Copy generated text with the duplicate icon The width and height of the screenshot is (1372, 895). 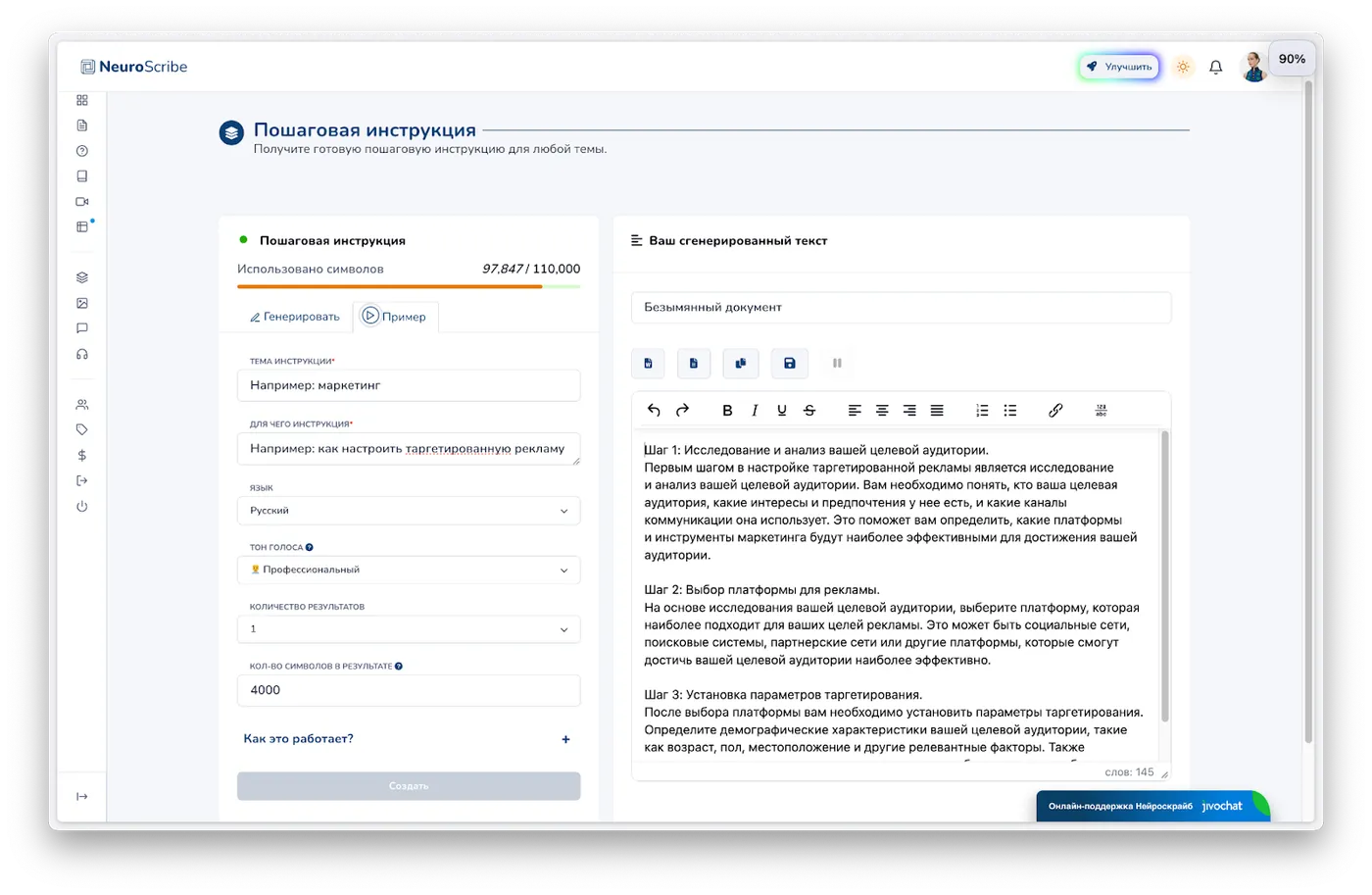pyautogui.click(x=741, y=364)
